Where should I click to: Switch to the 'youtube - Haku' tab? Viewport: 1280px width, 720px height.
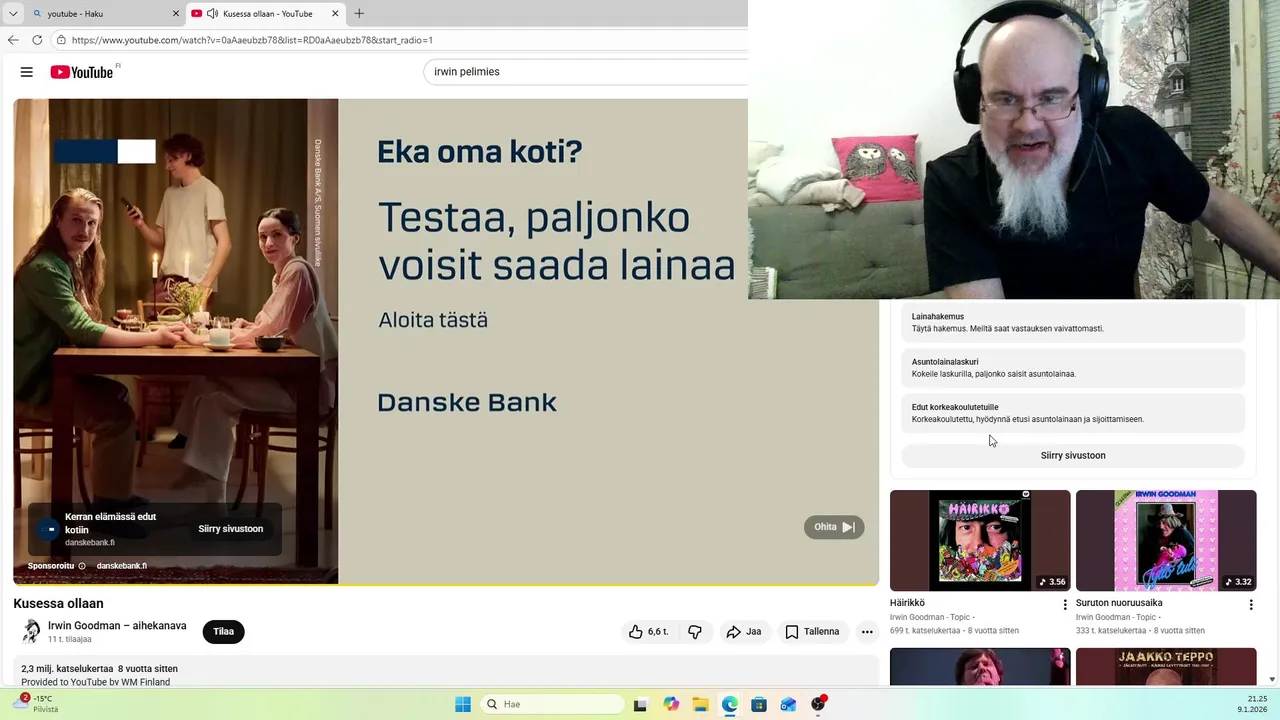[x=105, y=13]
